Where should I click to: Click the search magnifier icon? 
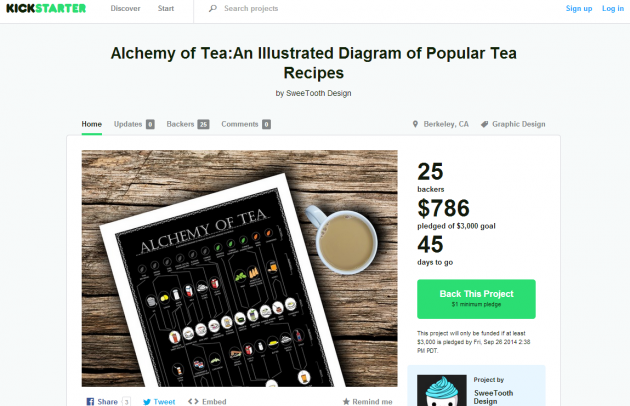coord(213,8)
